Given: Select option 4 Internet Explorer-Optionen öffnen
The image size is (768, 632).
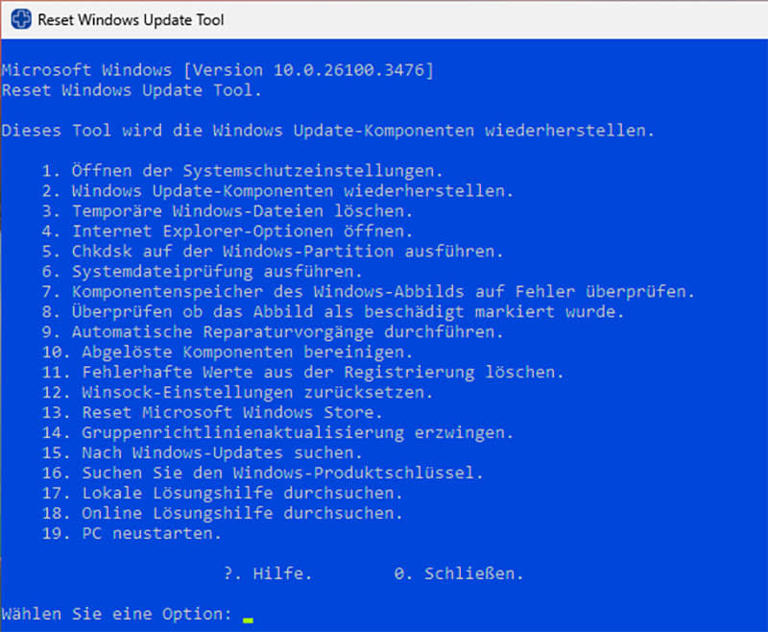Looking at the screenshot, I should (x=227, y=231).
